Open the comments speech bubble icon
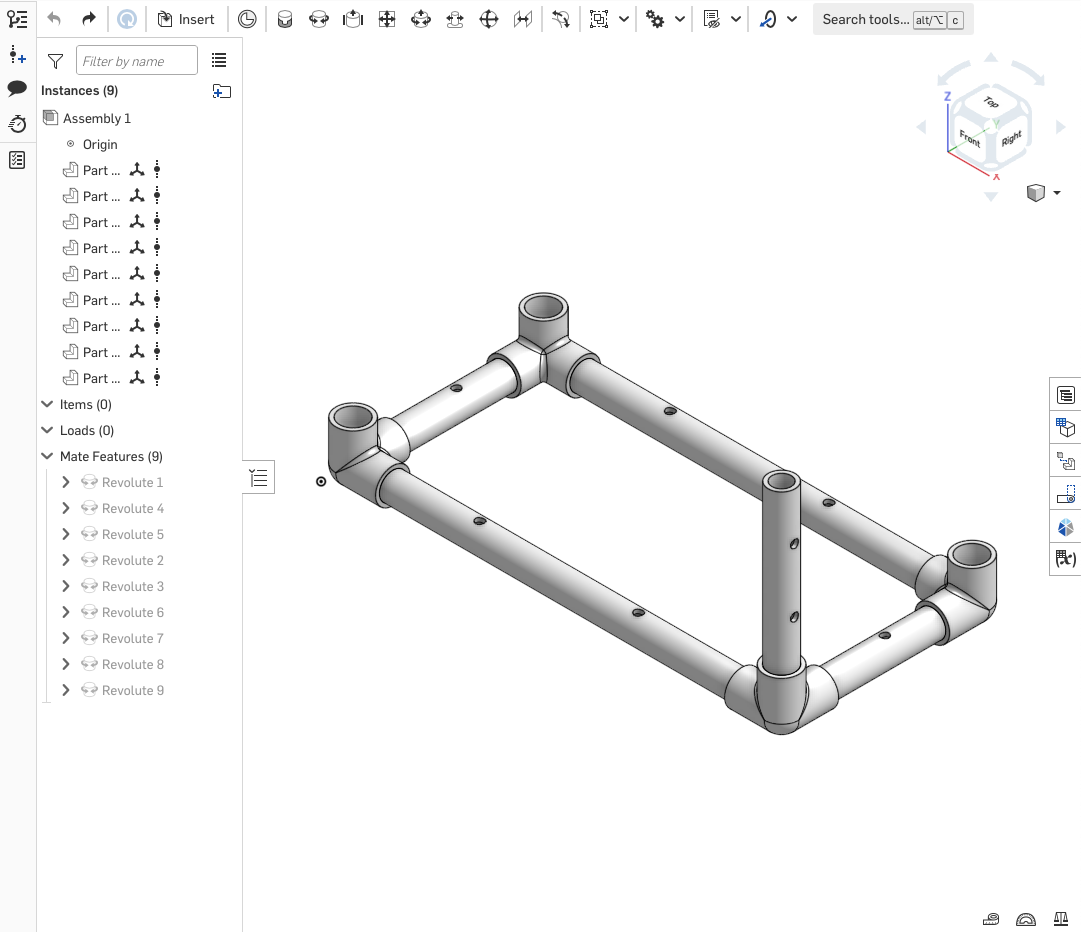Screen dimensions: 1081x932 (17, 88)
